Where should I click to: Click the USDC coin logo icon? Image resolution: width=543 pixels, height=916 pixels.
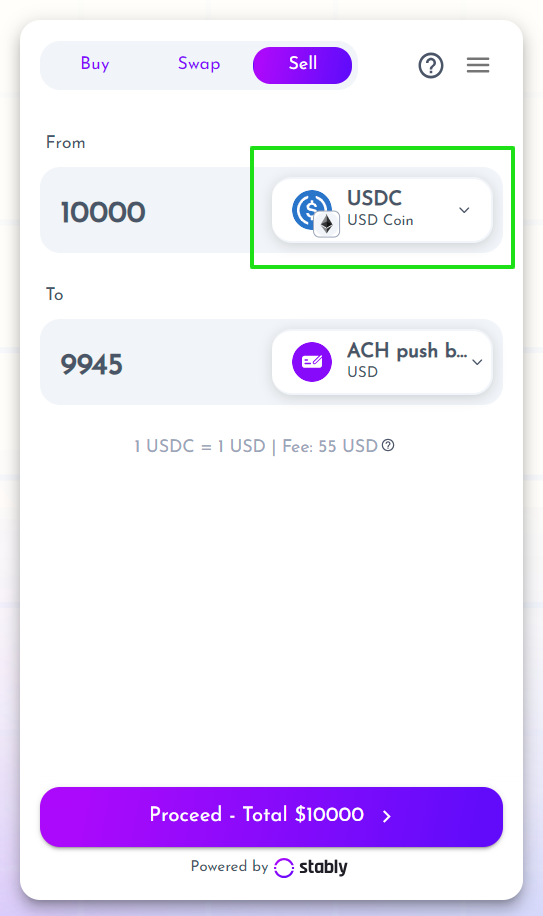(x=312, y=210)
